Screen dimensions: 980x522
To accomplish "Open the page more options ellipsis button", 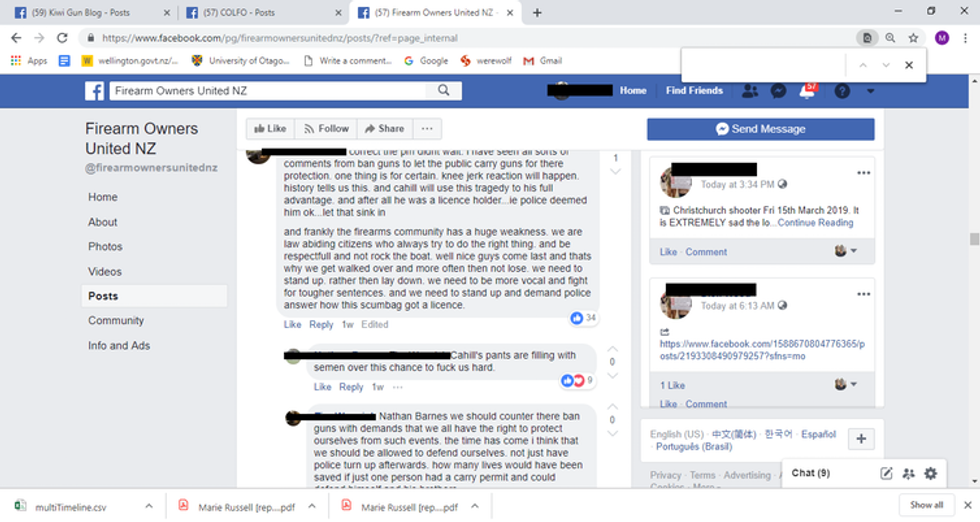I will click(427, 129).
